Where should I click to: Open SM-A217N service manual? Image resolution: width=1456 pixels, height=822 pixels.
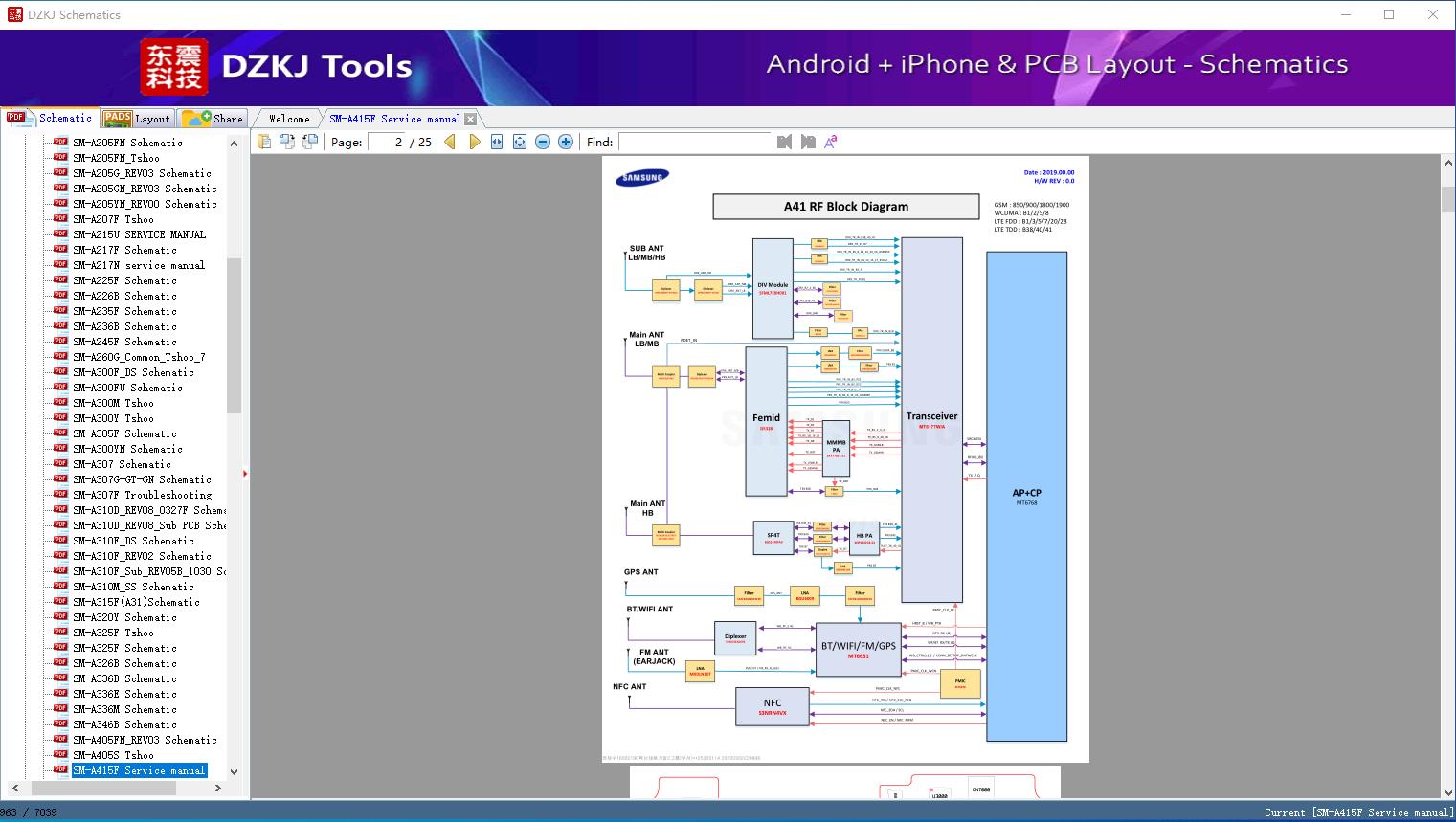click(139, 265)
